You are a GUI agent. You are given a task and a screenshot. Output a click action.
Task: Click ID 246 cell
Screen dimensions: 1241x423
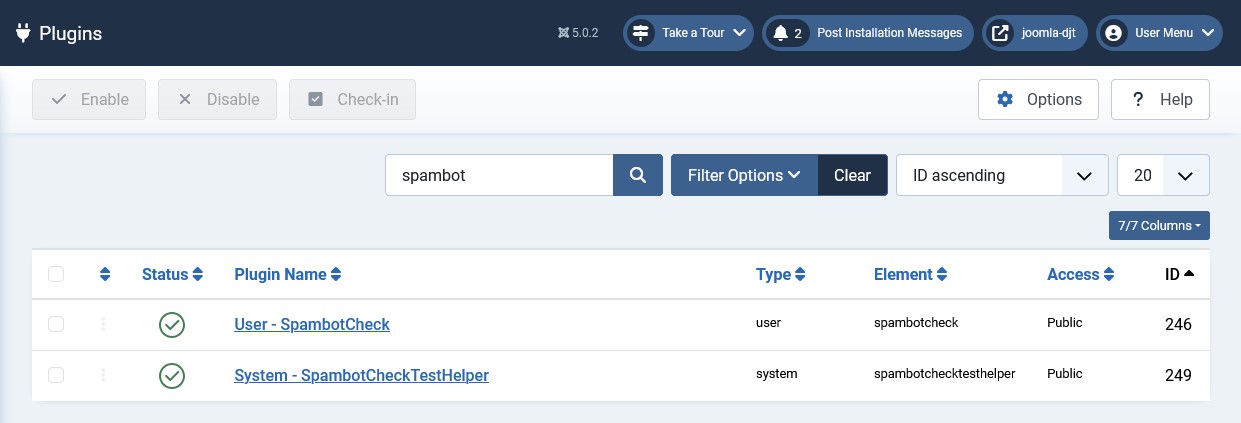pos(1178,325)
